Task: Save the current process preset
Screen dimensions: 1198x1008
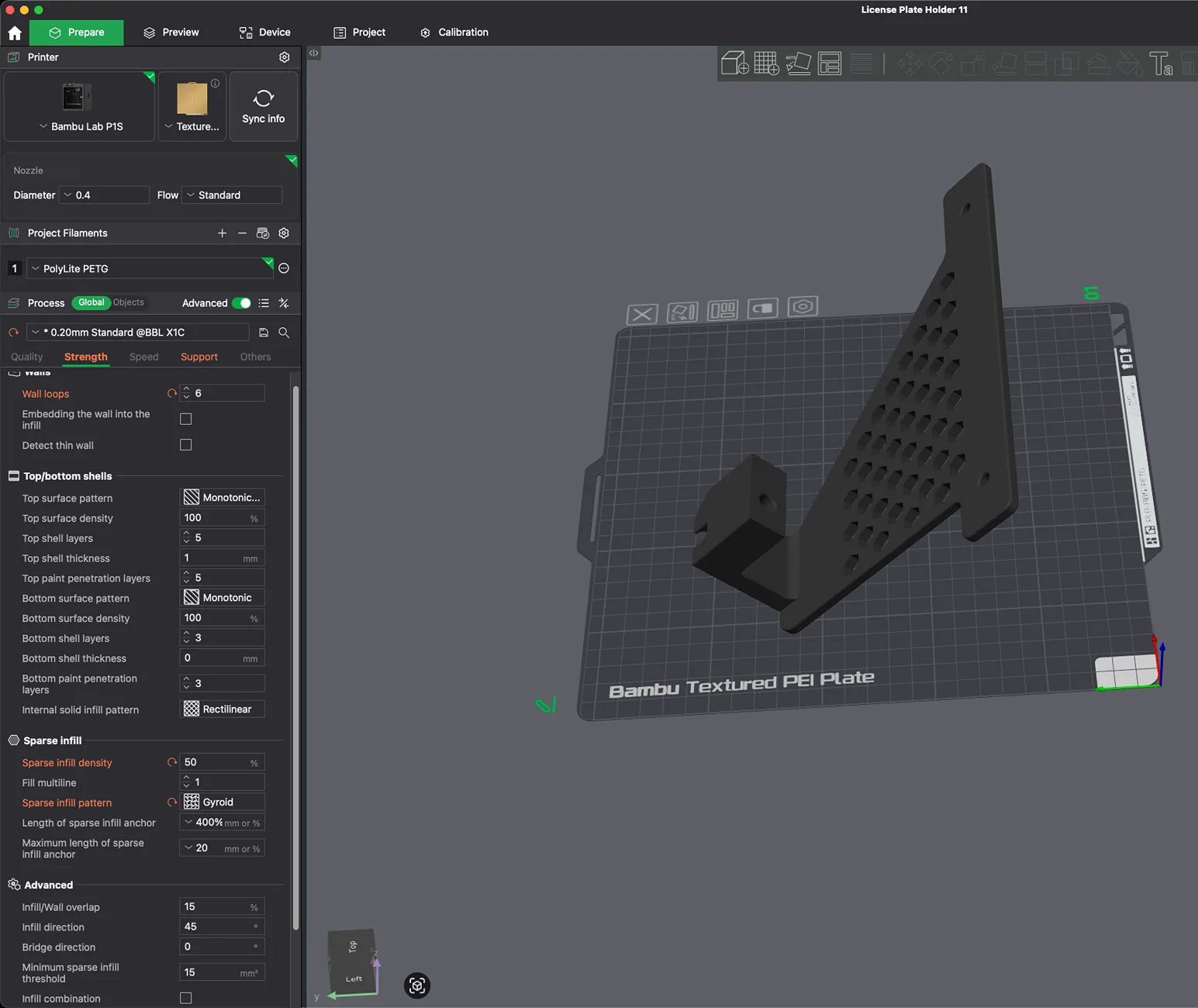Action: click(x=264, y=333)
